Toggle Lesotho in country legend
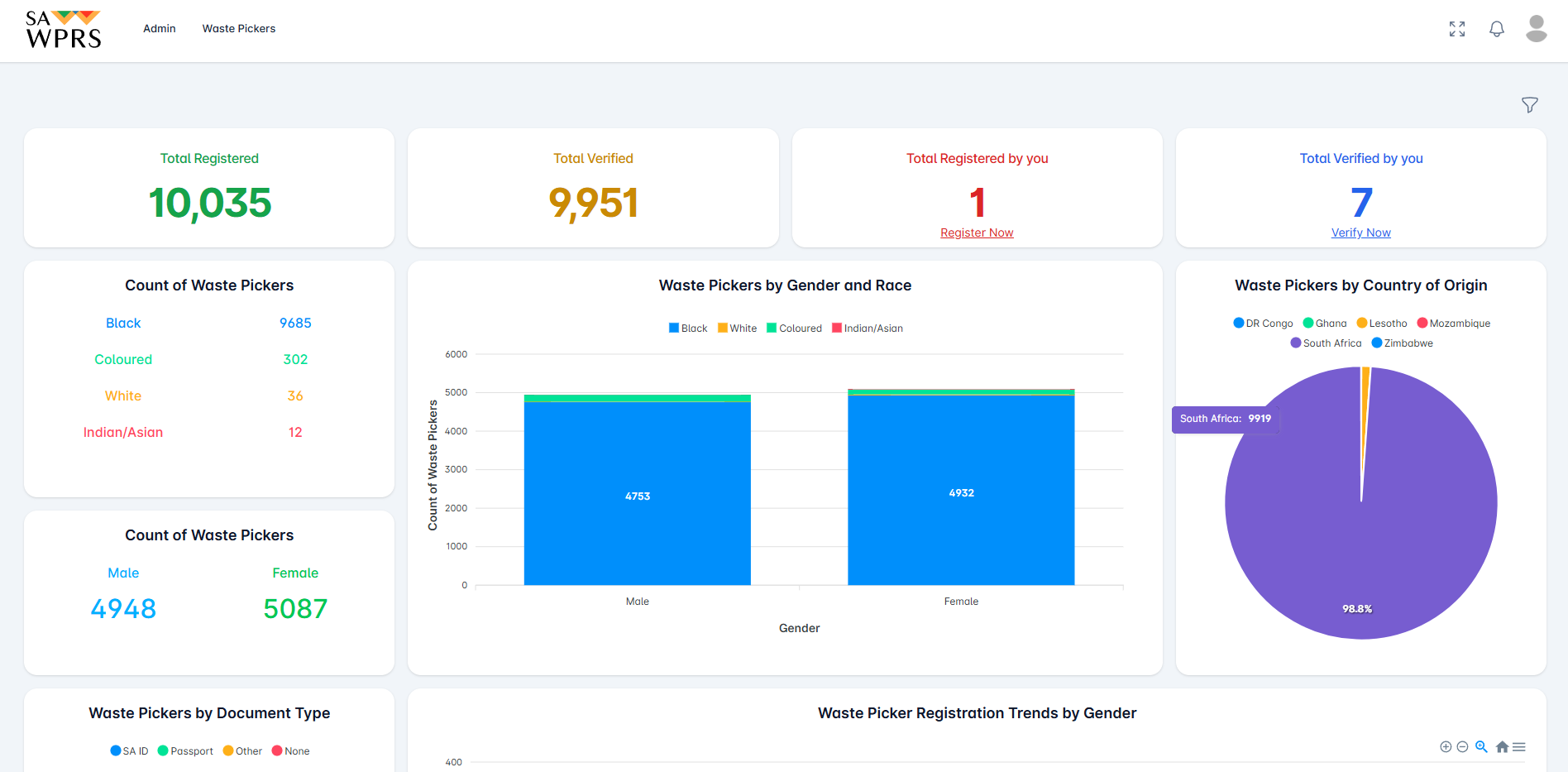 coord(1382,324)
